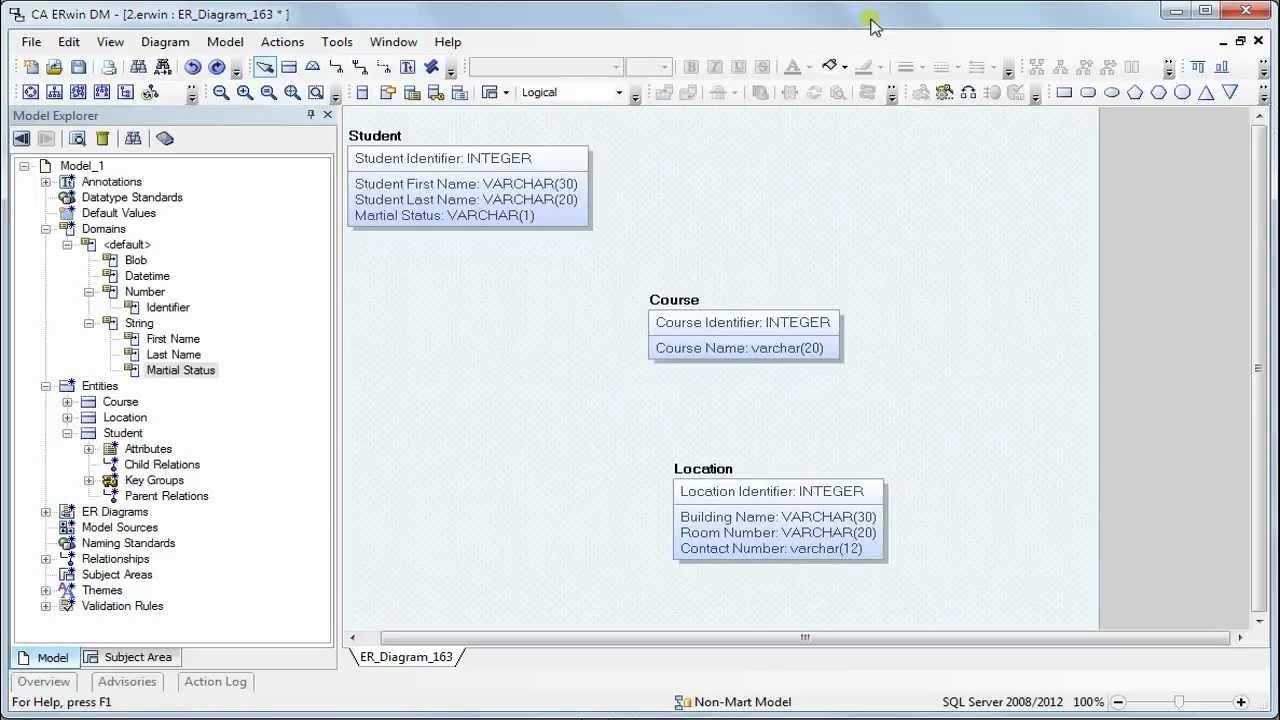
Task: Click the Find binoculars icon in the toolbar
Action: click(x=138, y=67)
